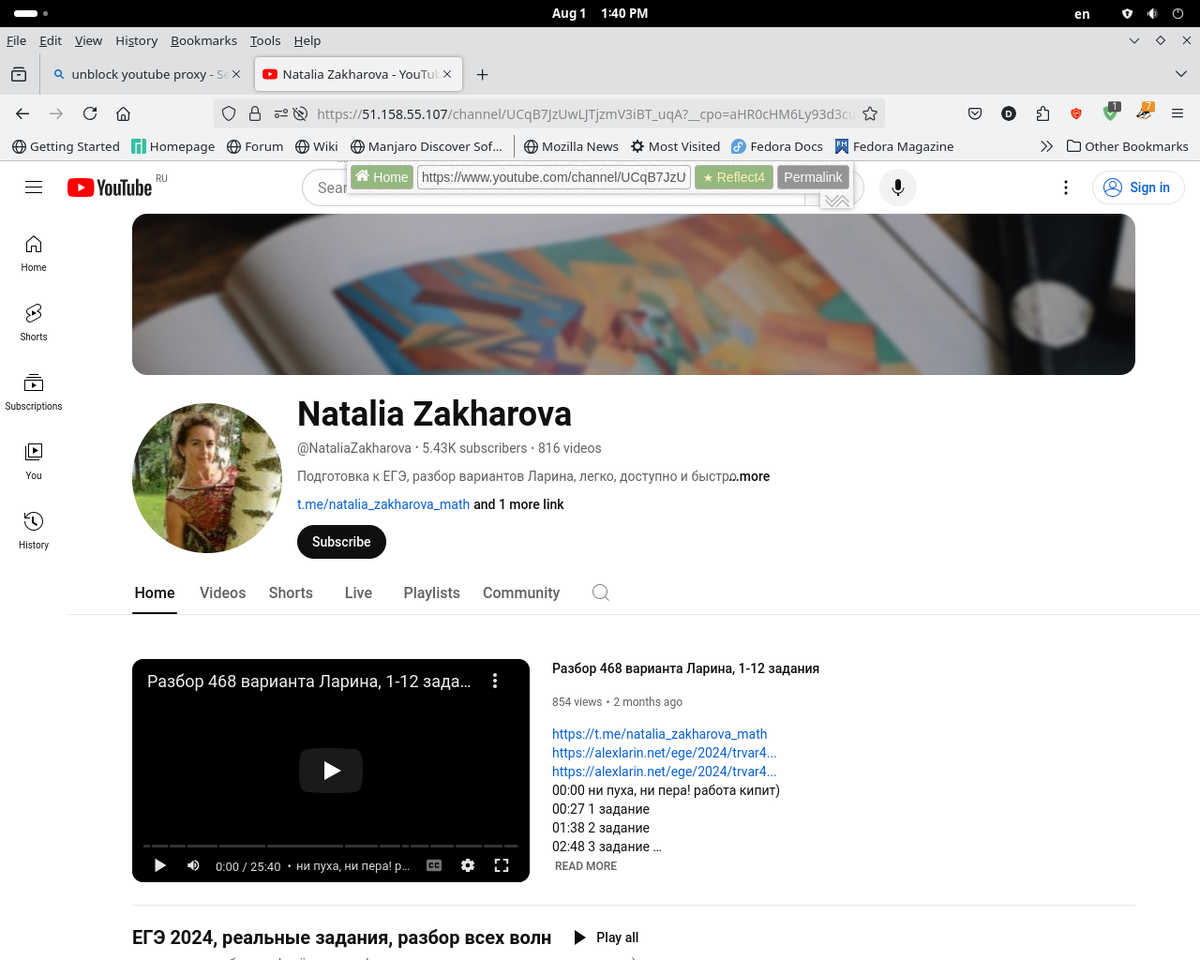
Task: Open 'and 1 more link' popup
Action: (x=519, y=504)
